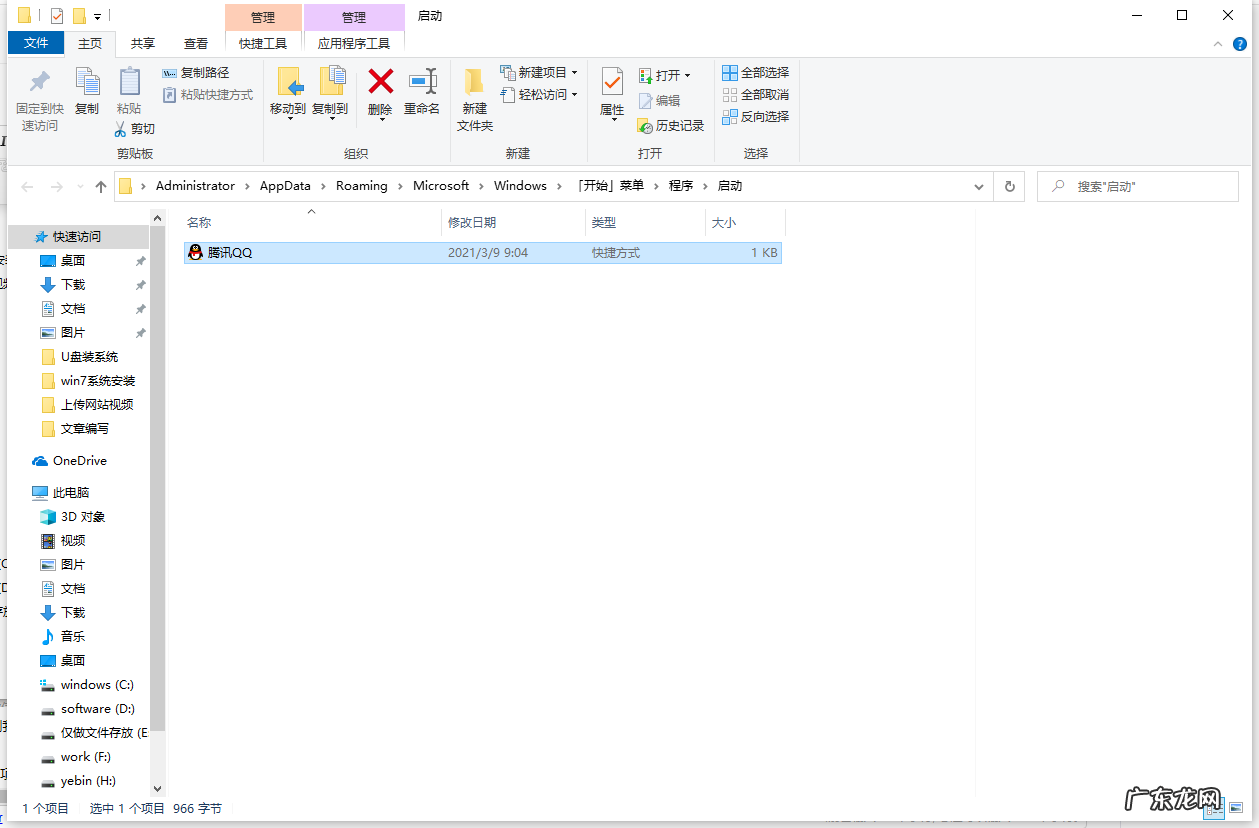Collapse the ribbon using the chevron
Screen dimensions: 1259x828
click(x=1217, y=44)
